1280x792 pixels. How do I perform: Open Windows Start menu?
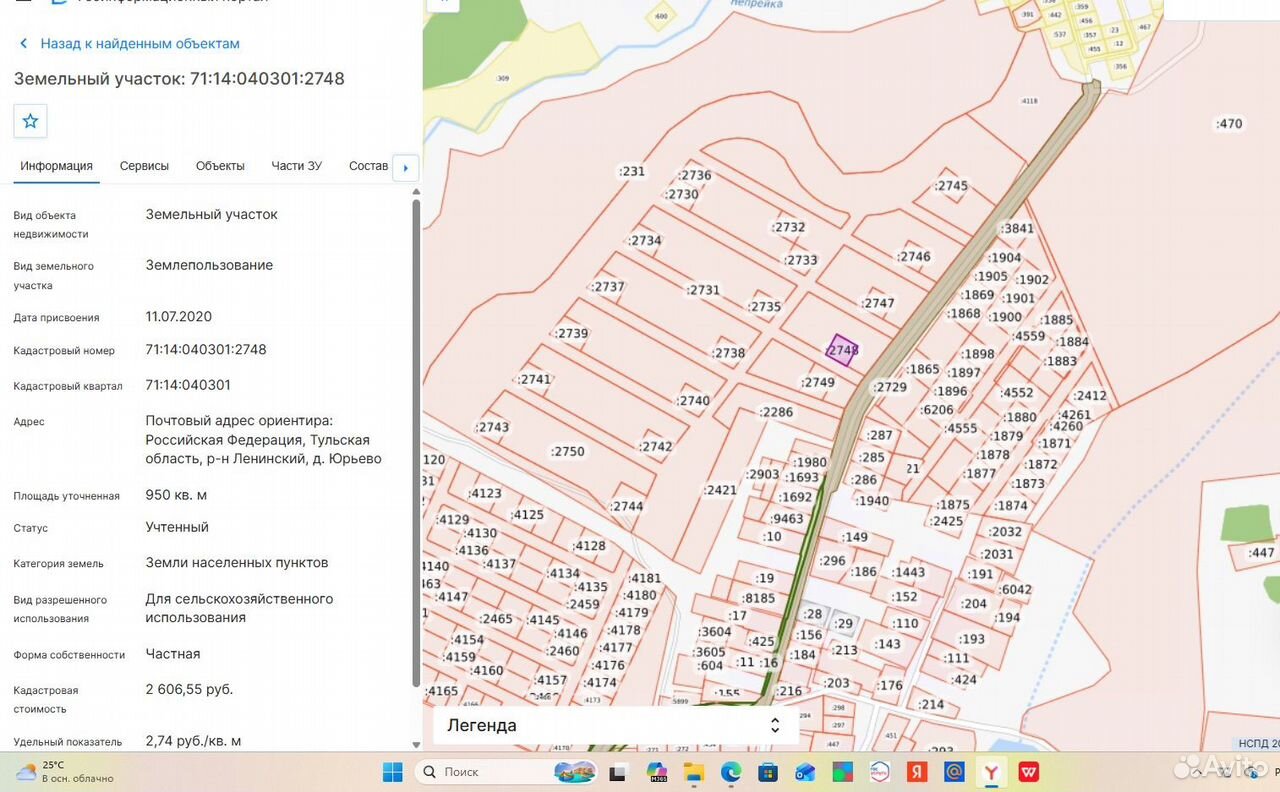tap(393, 772)
